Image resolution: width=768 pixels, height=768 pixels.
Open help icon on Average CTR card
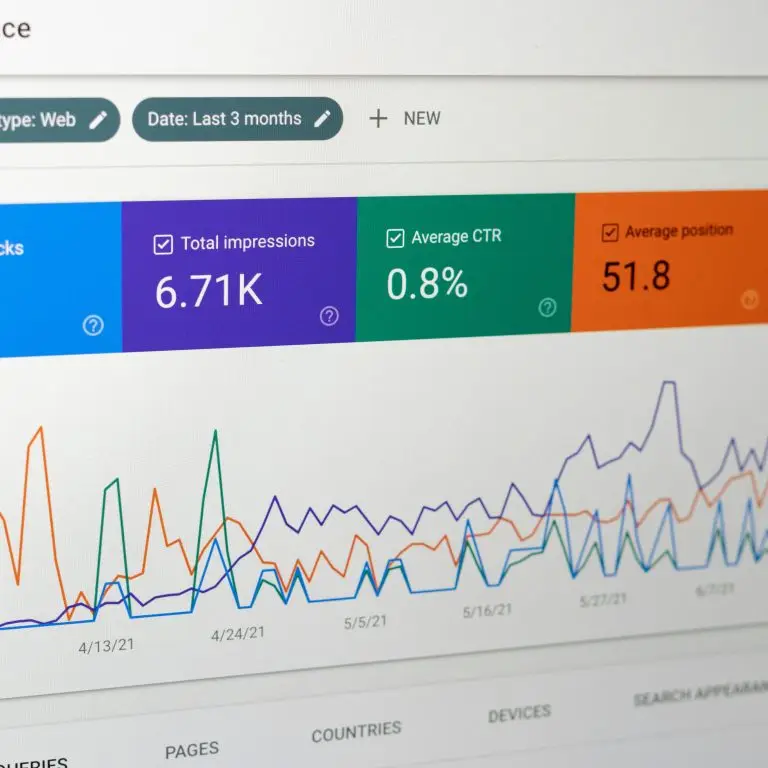coord(547,307)
